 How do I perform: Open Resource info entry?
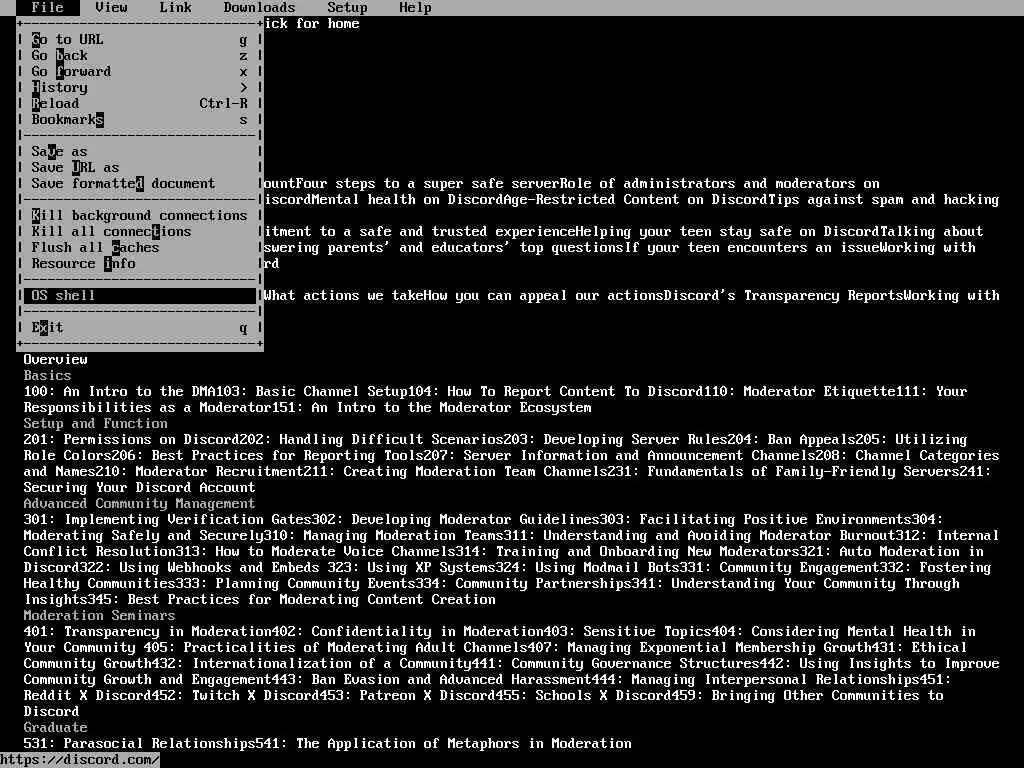coord(139,264)
